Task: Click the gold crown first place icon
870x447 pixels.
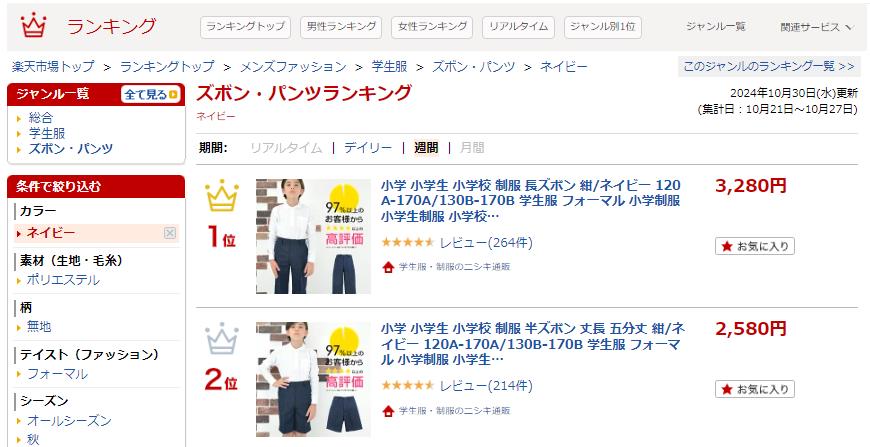Action: click(222, 196)
